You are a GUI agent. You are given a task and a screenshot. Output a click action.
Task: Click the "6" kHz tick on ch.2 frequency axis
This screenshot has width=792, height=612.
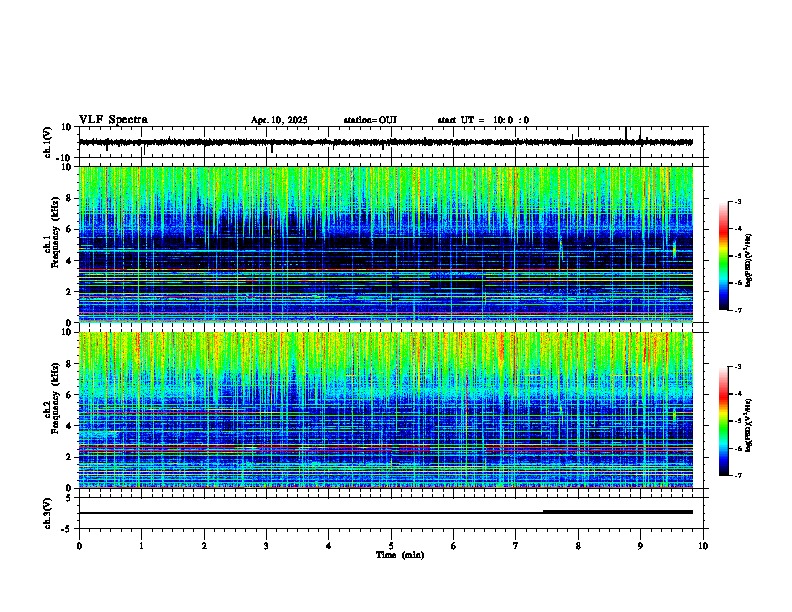pyautogui.click(x=70, y=395)
